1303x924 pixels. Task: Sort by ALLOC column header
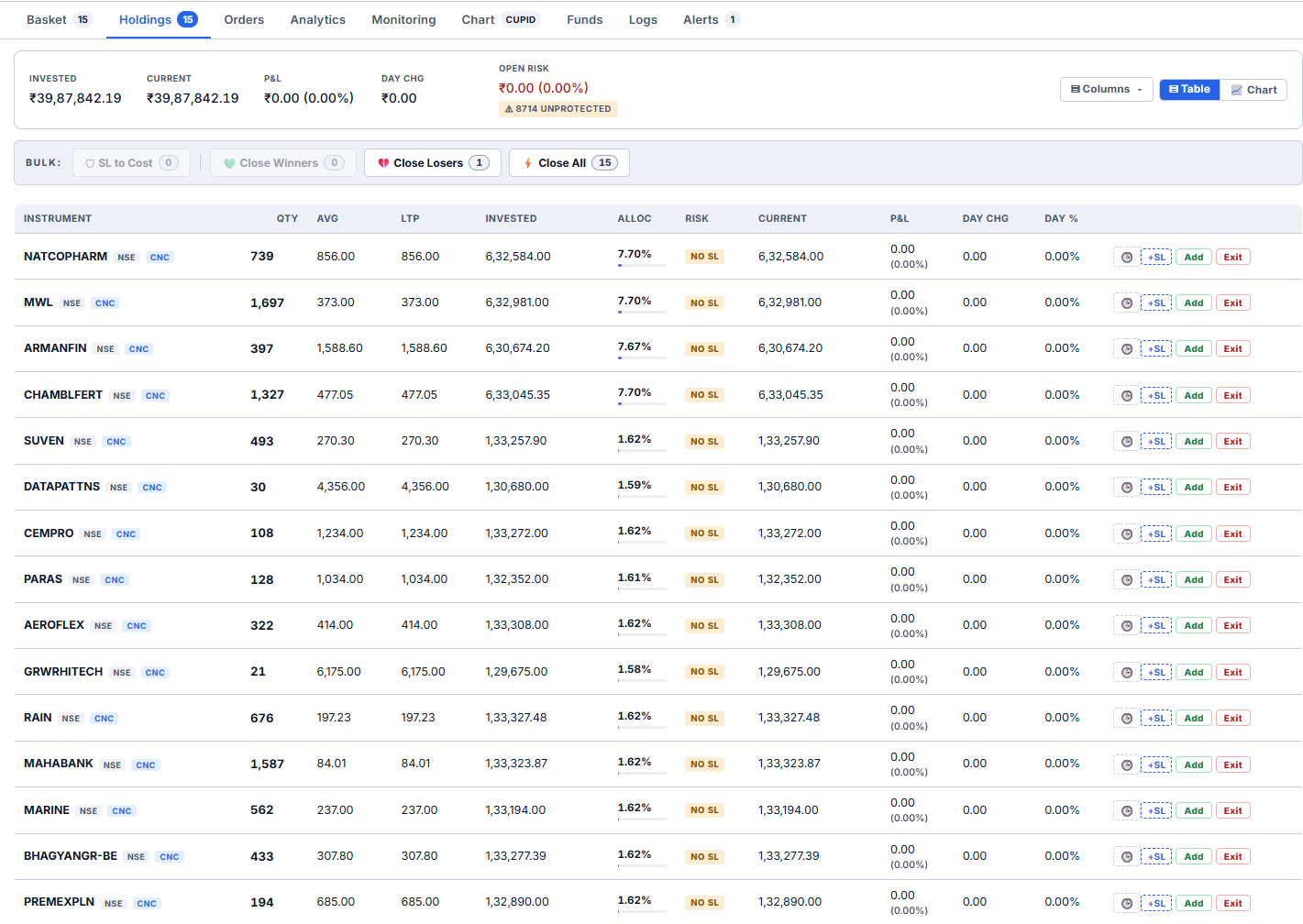[x=635, y=219]
